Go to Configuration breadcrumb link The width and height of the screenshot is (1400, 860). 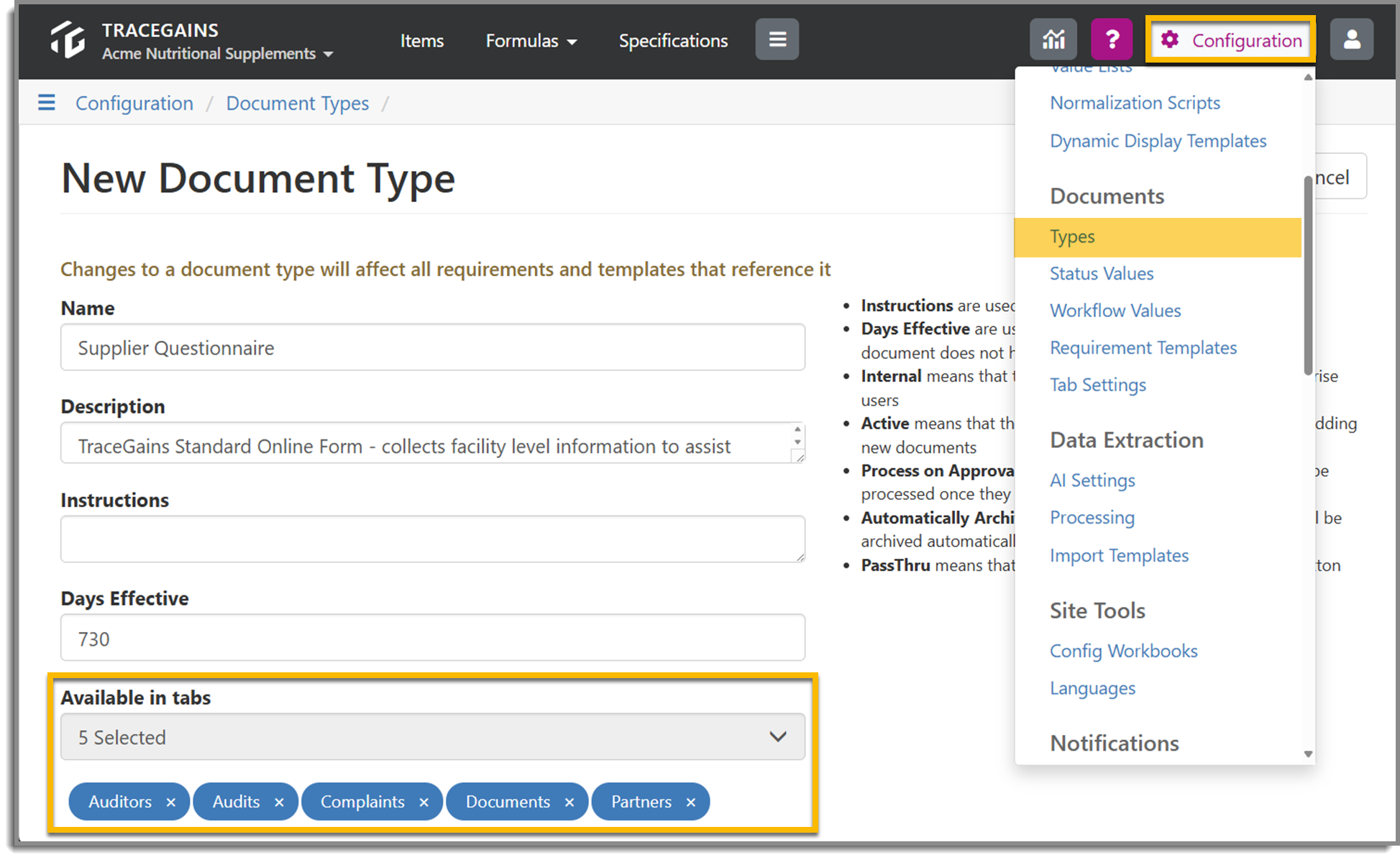134,103
